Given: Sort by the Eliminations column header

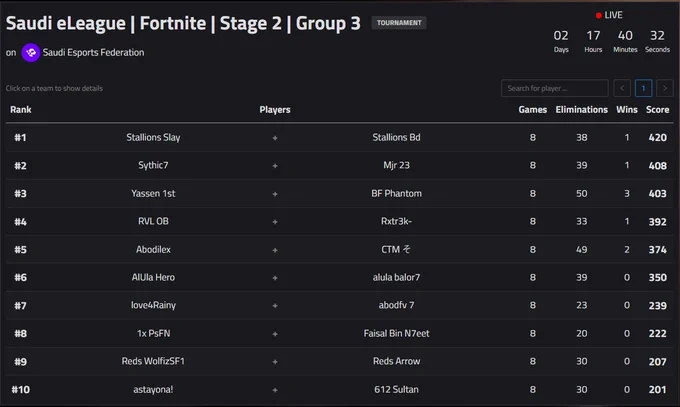Looking at the screenshot, I should point(581,110).
